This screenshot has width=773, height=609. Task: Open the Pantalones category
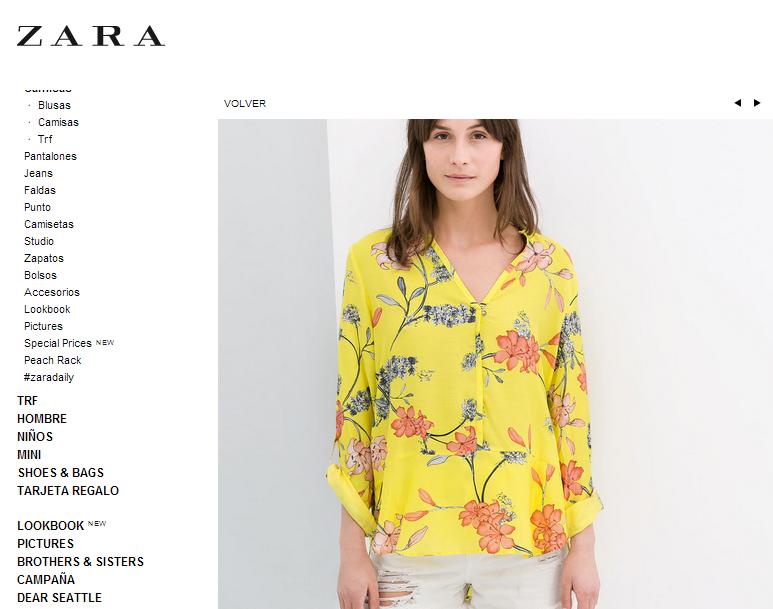tap(50, 156)
